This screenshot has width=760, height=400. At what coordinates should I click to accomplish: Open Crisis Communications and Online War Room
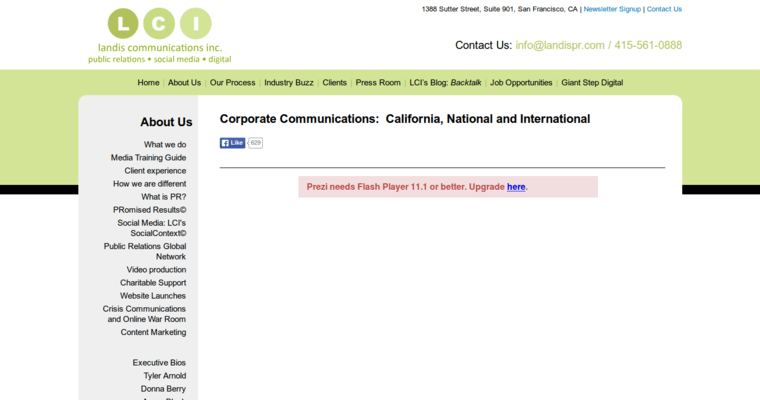point(144,314)
